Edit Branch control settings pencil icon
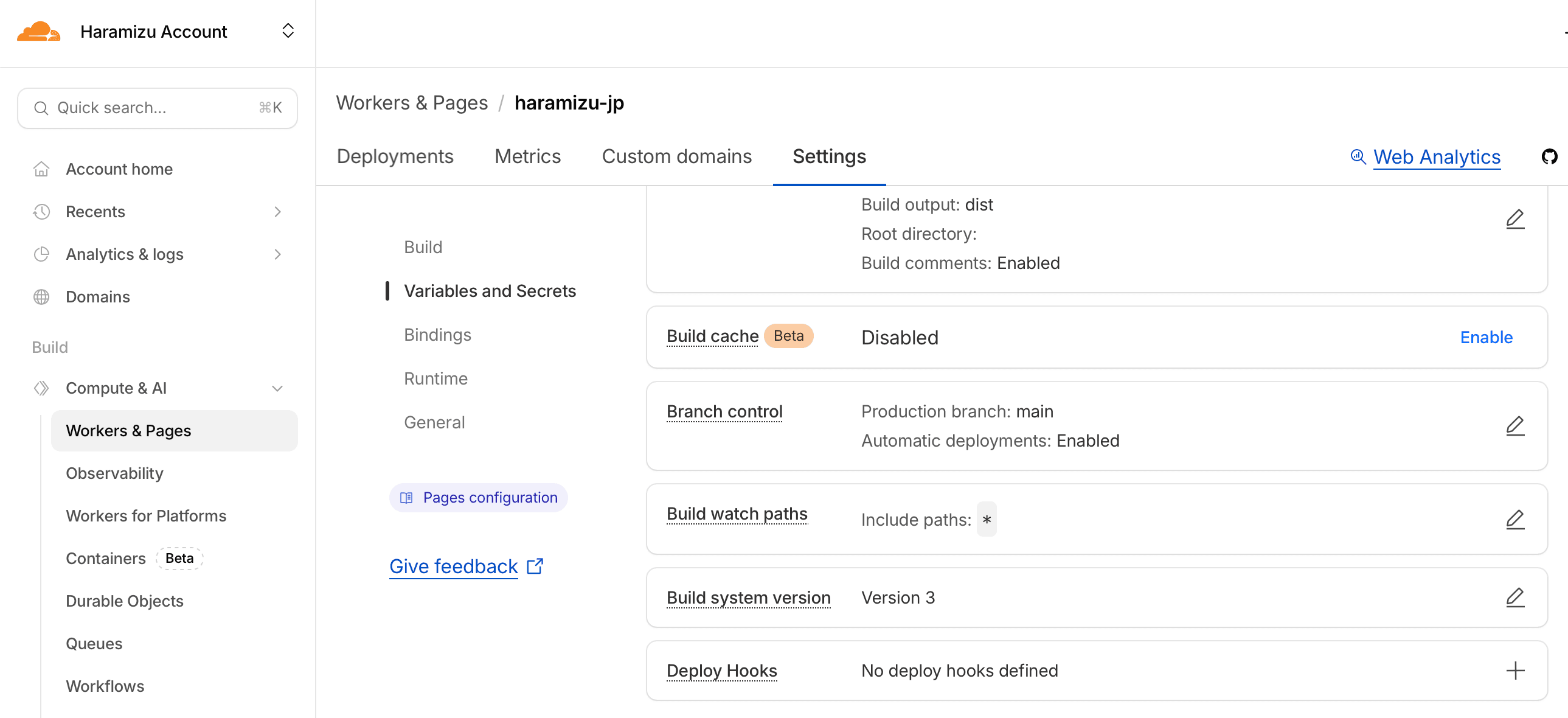This screenshot has height=718, width=1568. coord(1514,426)
